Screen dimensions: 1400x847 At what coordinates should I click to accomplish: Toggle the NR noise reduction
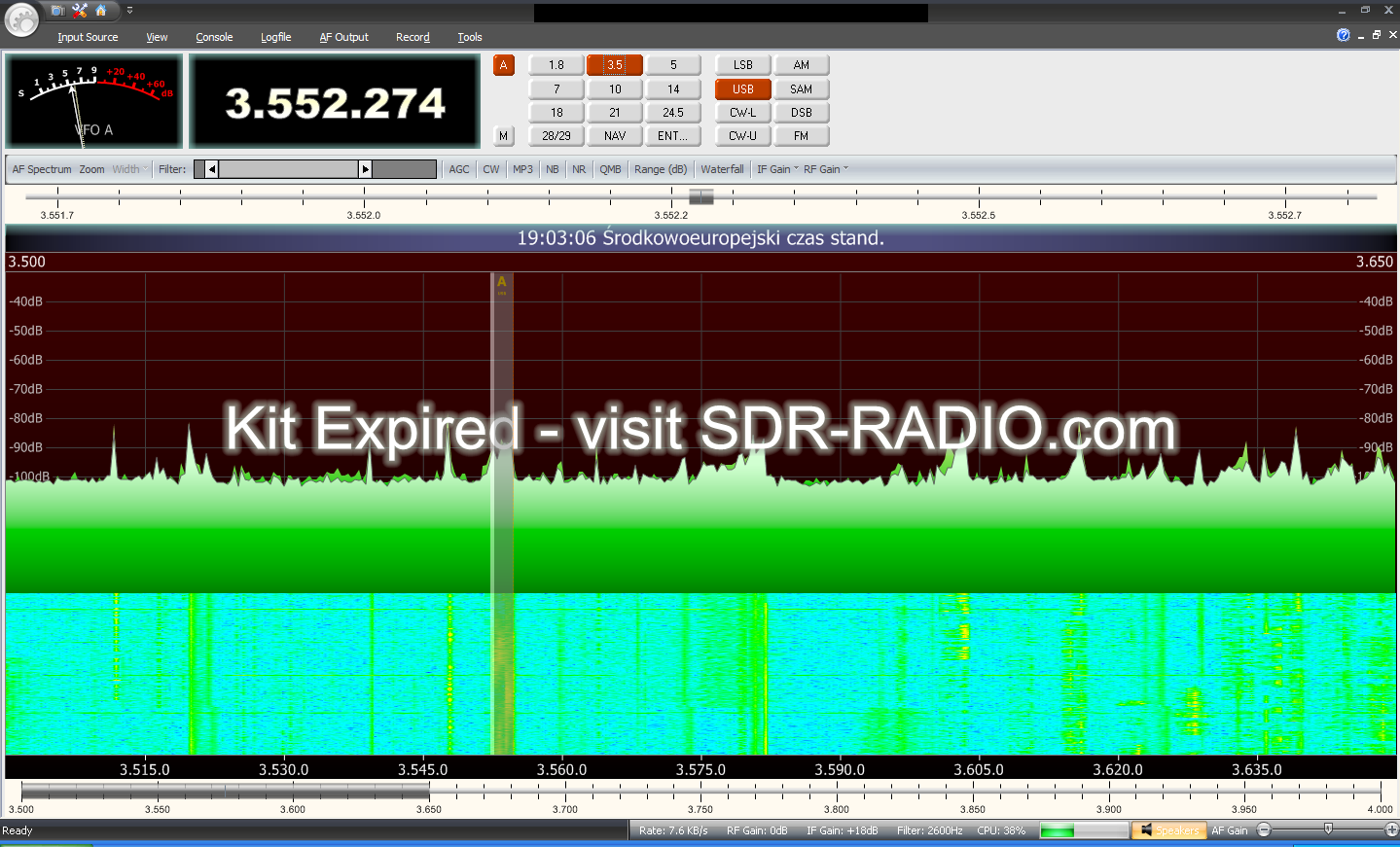pos(579,169)
